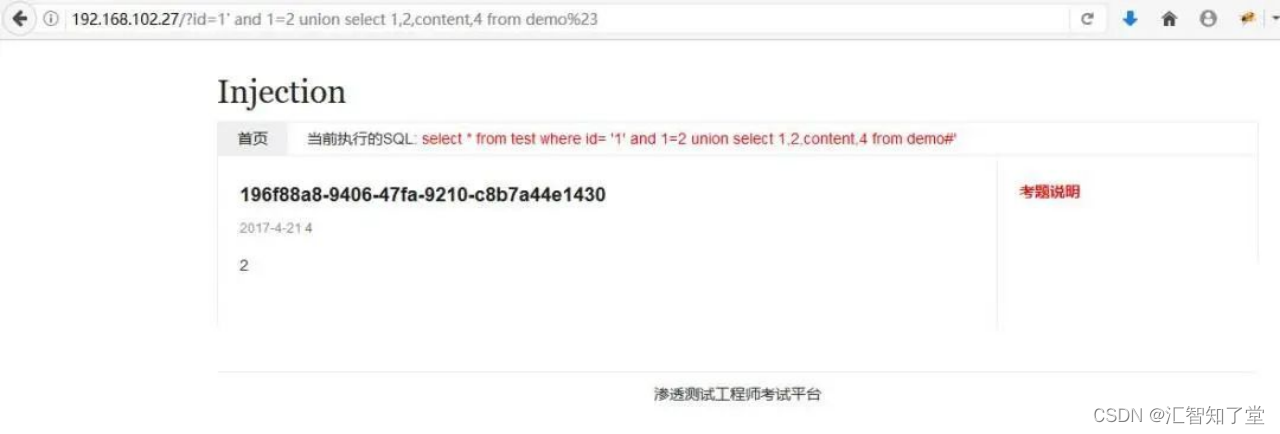Click the 2017-4-21 date line
This screenshot has width=1280, height=434.
point(276,228)
